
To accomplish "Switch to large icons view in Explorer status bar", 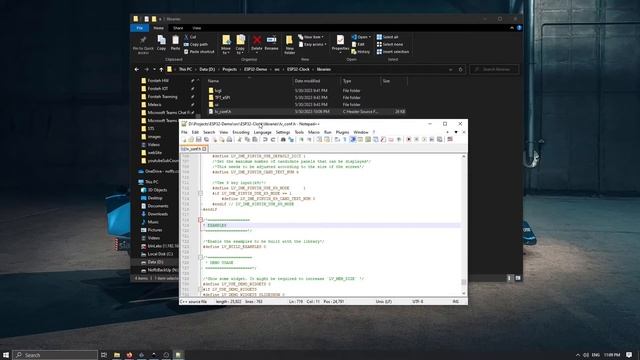I will pos(518,278).
